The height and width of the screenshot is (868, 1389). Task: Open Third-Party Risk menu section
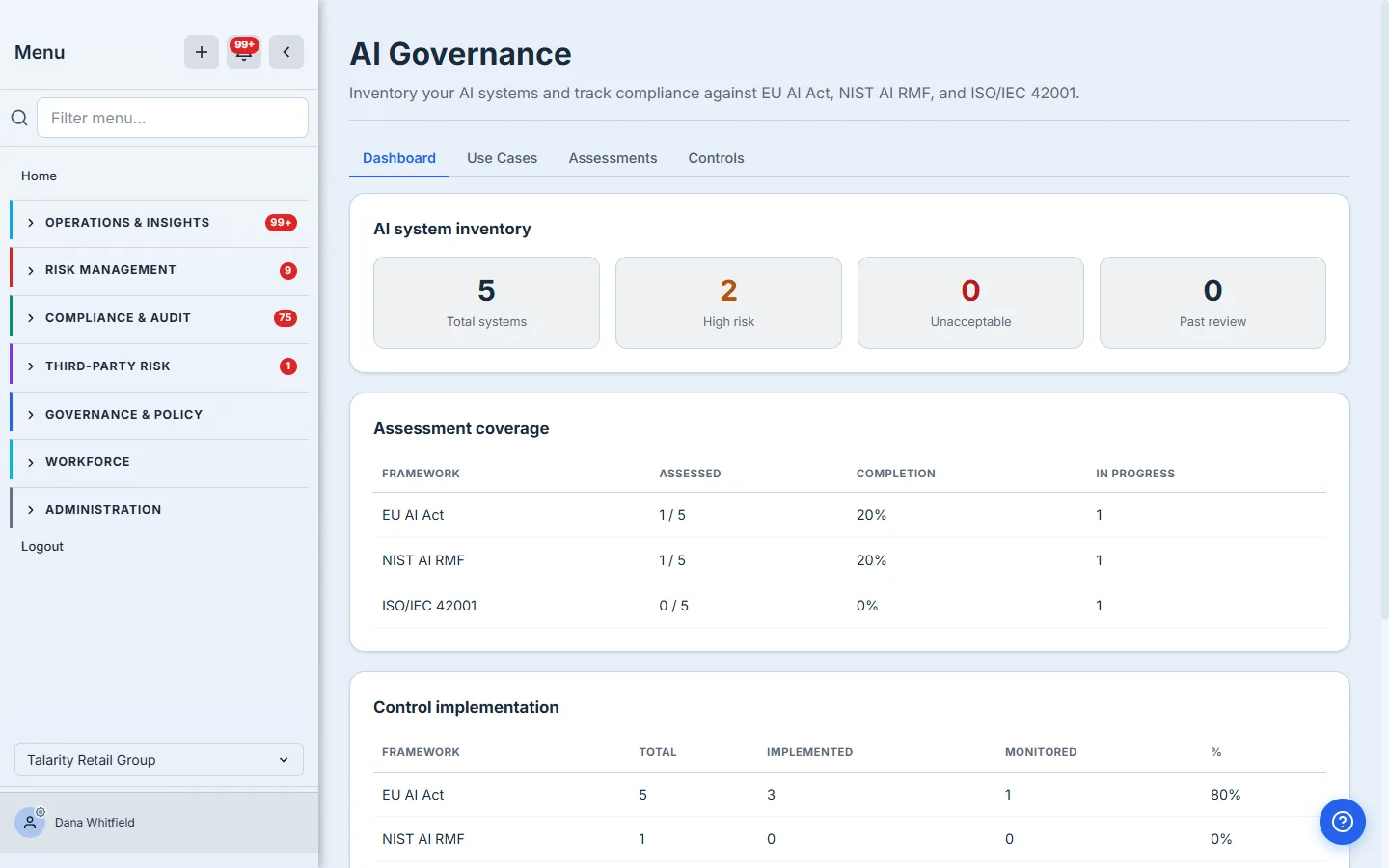[159, 366]
